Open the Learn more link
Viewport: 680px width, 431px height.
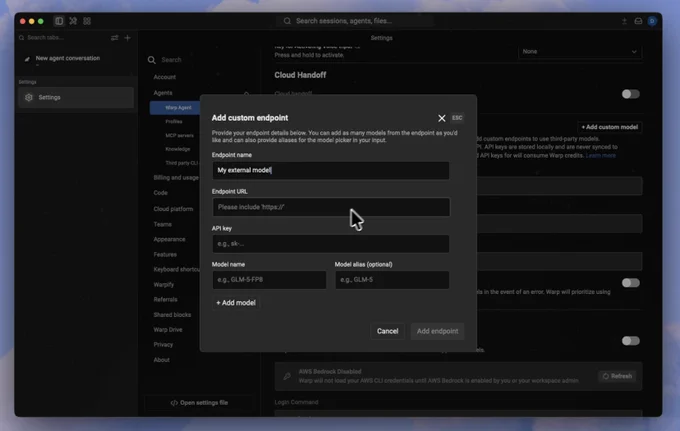coord(601,155)
